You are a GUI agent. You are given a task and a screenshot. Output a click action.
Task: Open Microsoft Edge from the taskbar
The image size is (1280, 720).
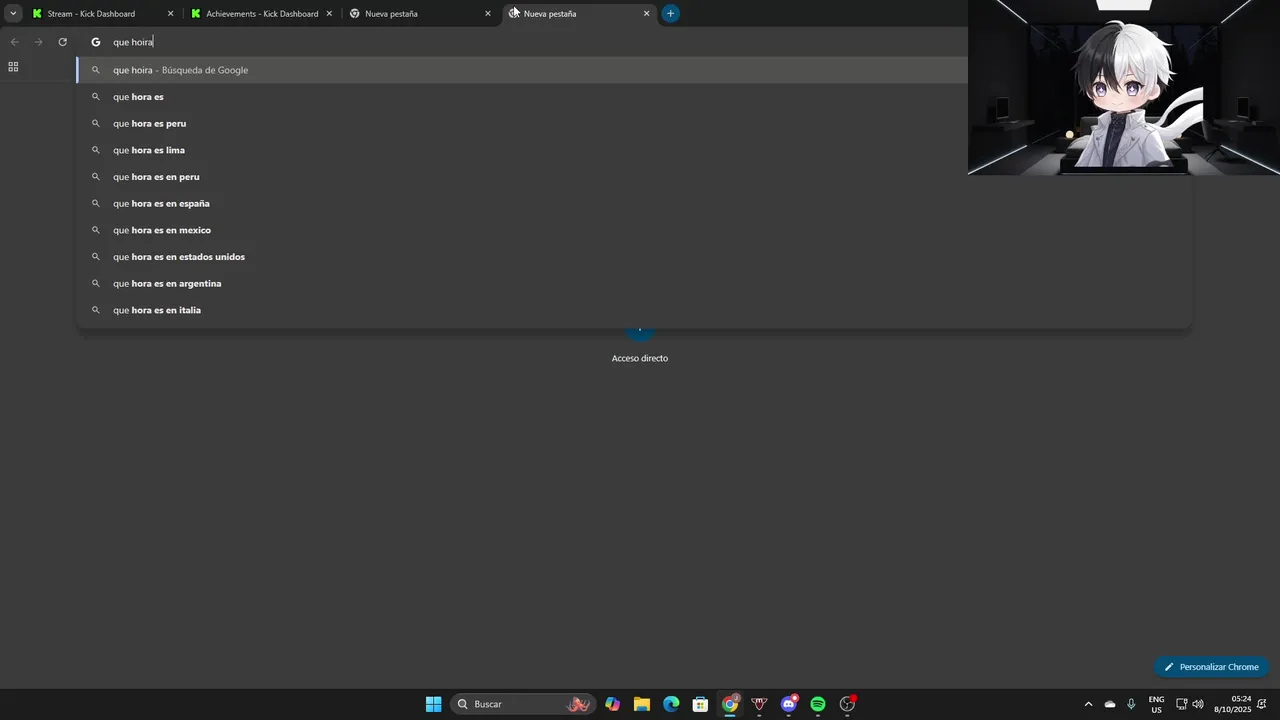click(x=671, y=704)
